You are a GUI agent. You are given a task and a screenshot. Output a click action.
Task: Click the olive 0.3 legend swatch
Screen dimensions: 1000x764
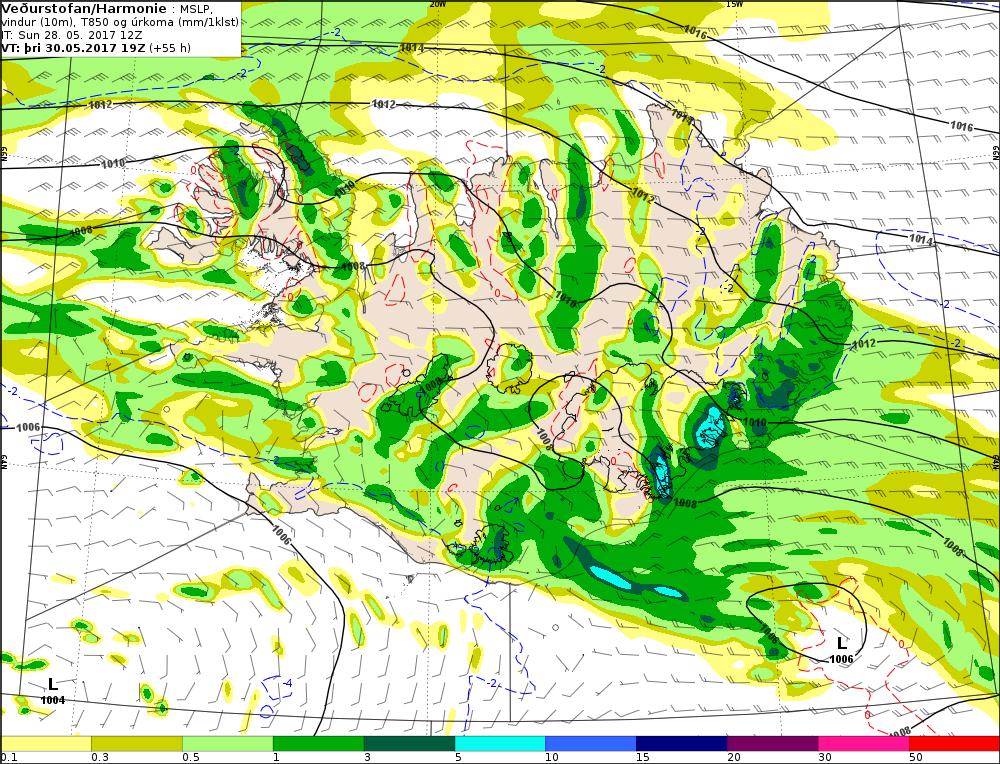pos(136,743)
